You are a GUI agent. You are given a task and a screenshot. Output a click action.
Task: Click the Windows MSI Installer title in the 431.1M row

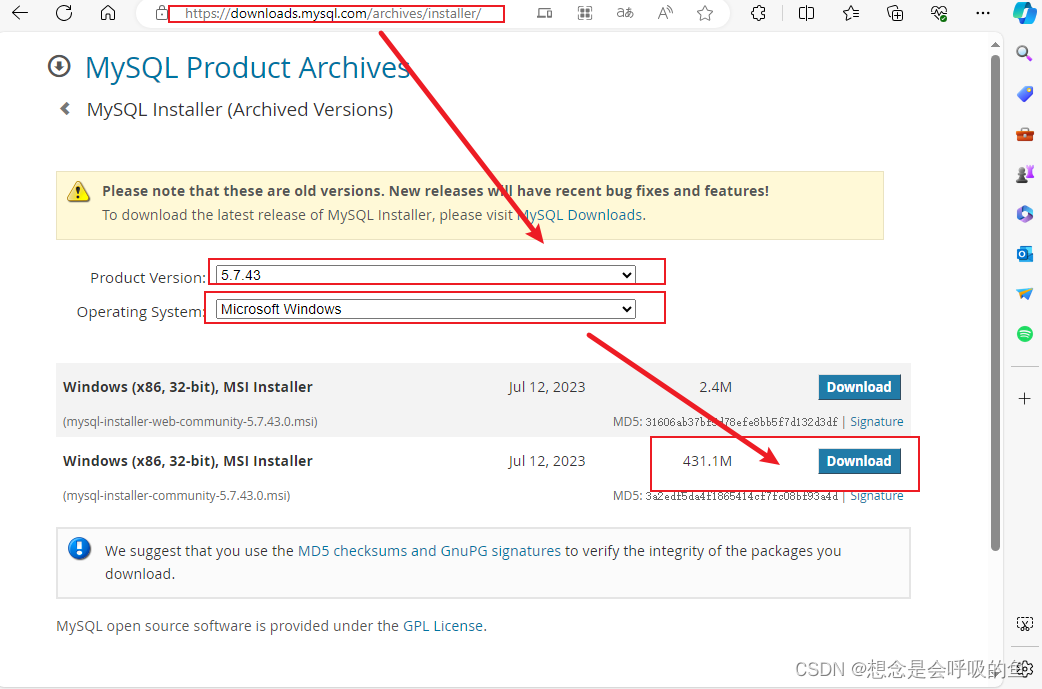point(187,461)
